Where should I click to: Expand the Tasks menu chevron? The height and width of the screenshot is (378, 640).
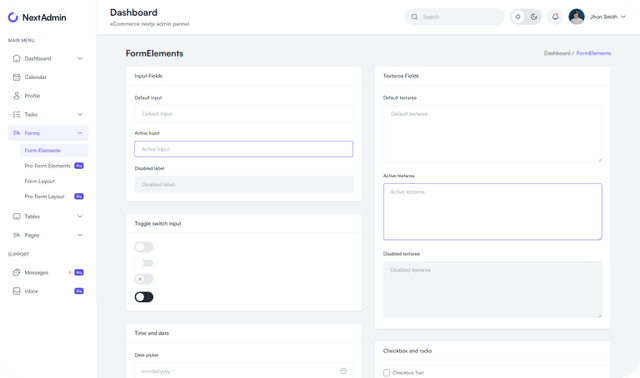tap(80, 114)
